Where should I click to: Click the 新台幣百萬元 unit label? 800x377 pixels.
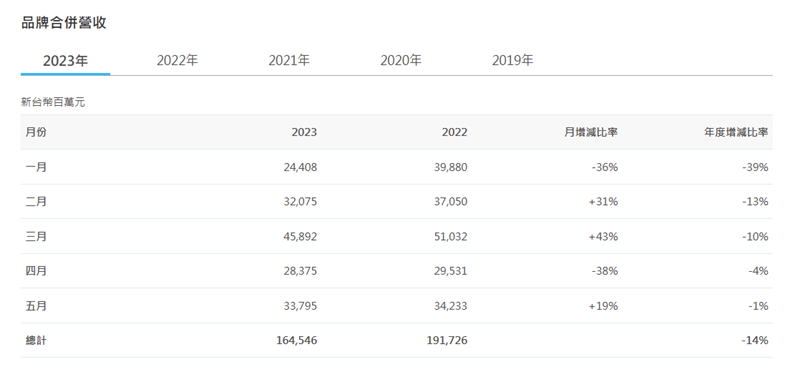(53, 103)
